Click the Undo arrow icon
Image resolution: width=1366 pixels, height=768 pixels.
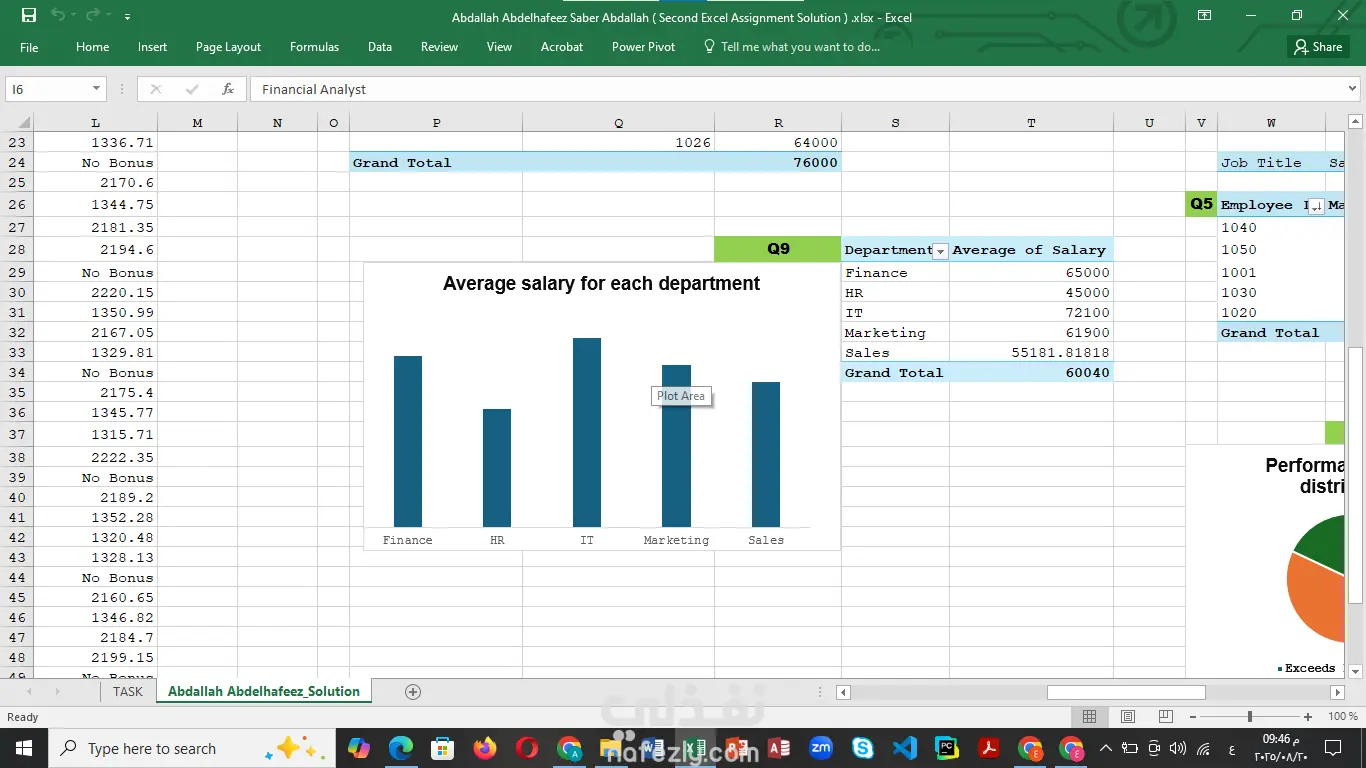[x=58, y=16]
